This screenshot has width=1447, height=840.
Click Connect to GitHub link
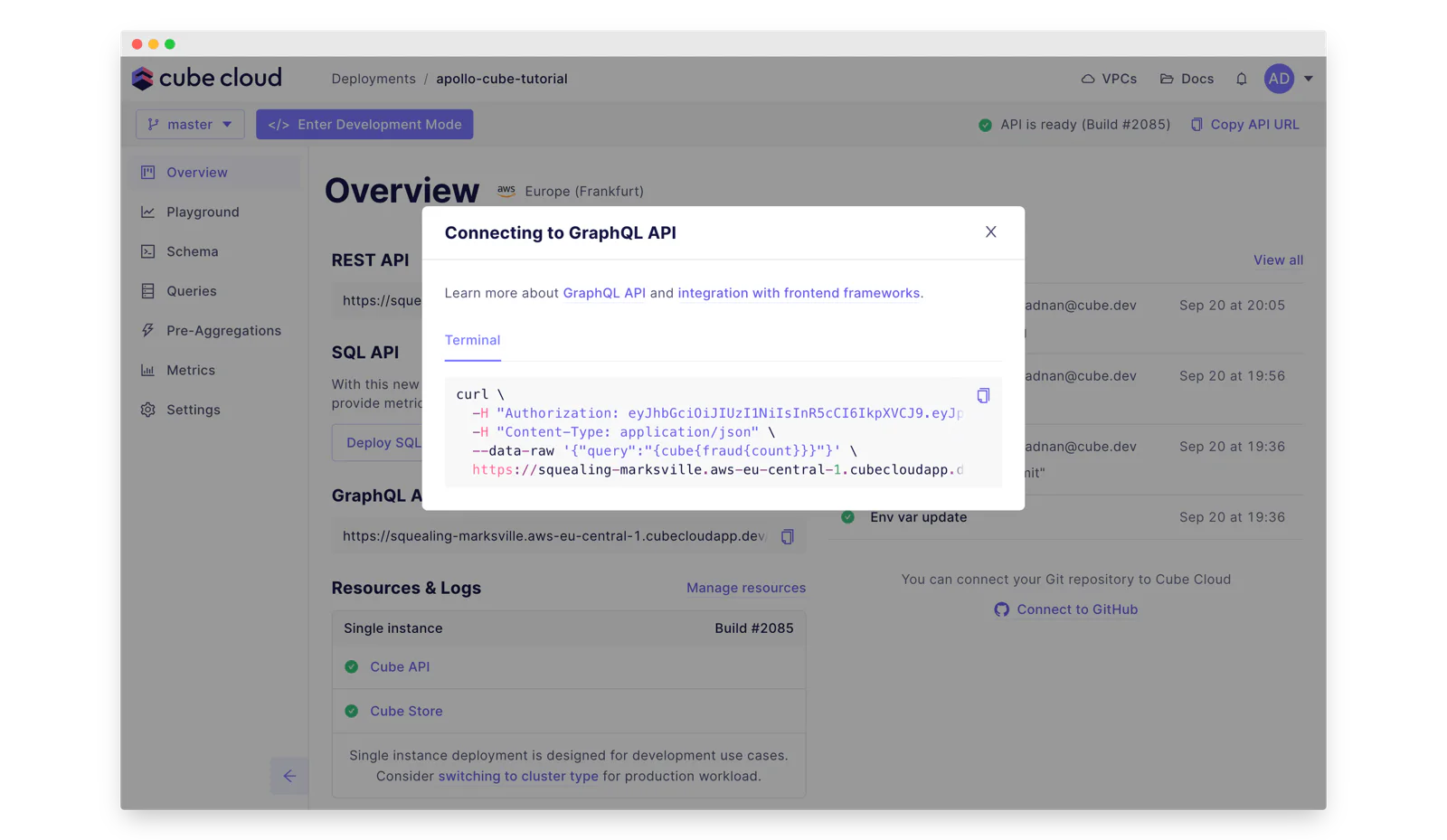[x=1077, y=609]
